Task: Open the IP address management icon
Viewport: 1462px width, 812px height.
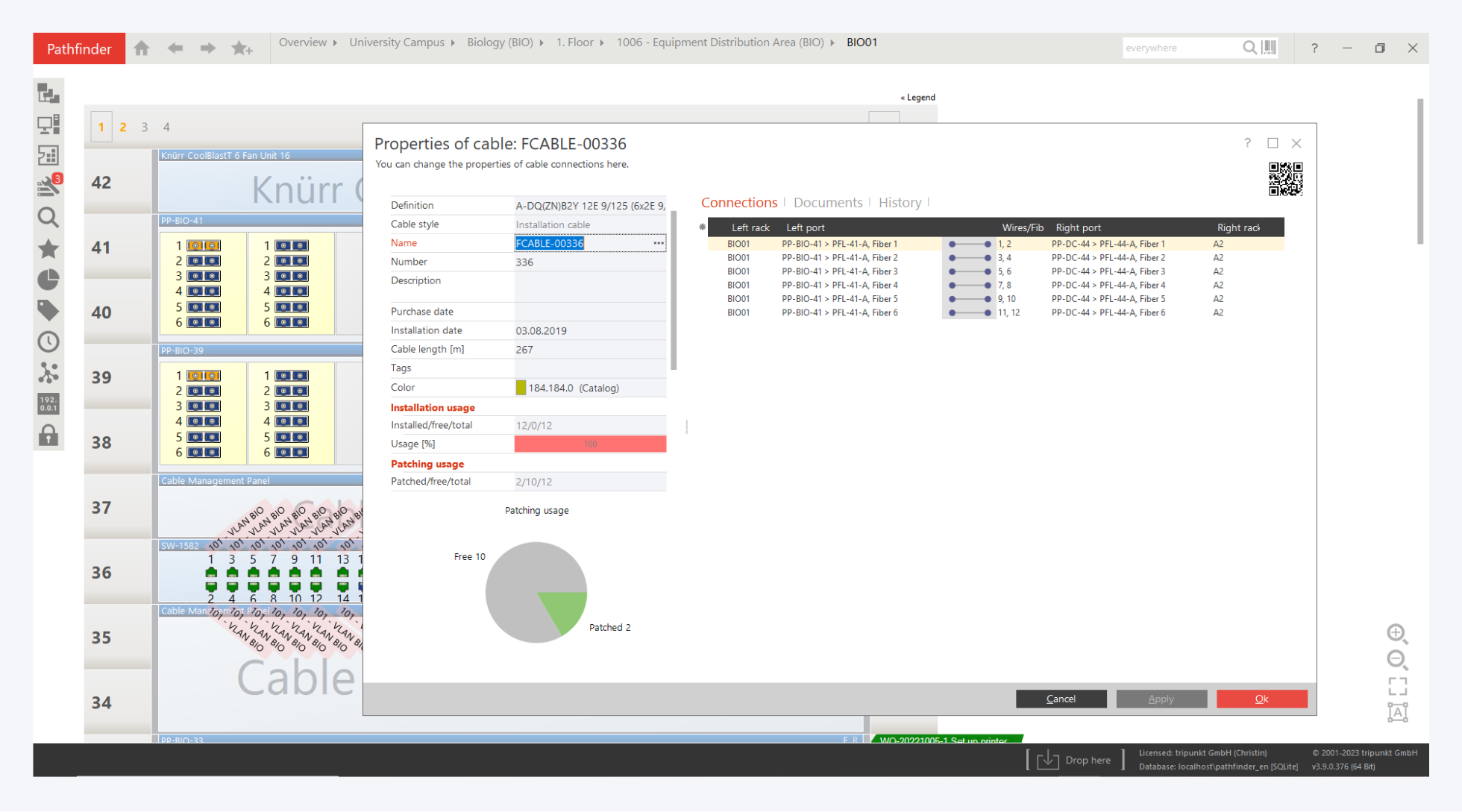Action: coord(48,403)
